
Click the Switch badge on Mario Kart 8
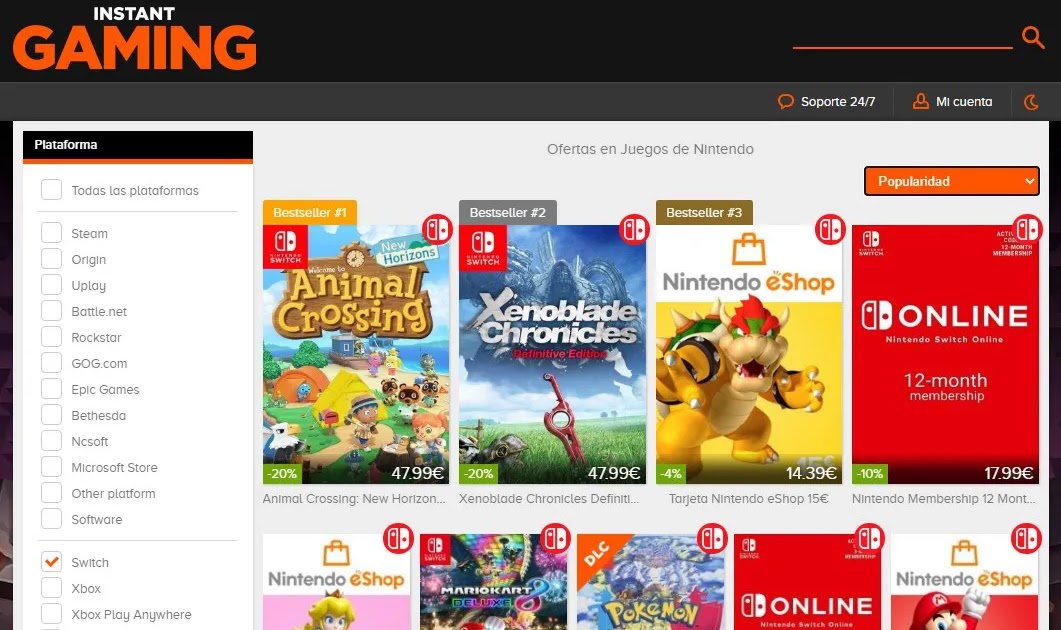[555, 539]
